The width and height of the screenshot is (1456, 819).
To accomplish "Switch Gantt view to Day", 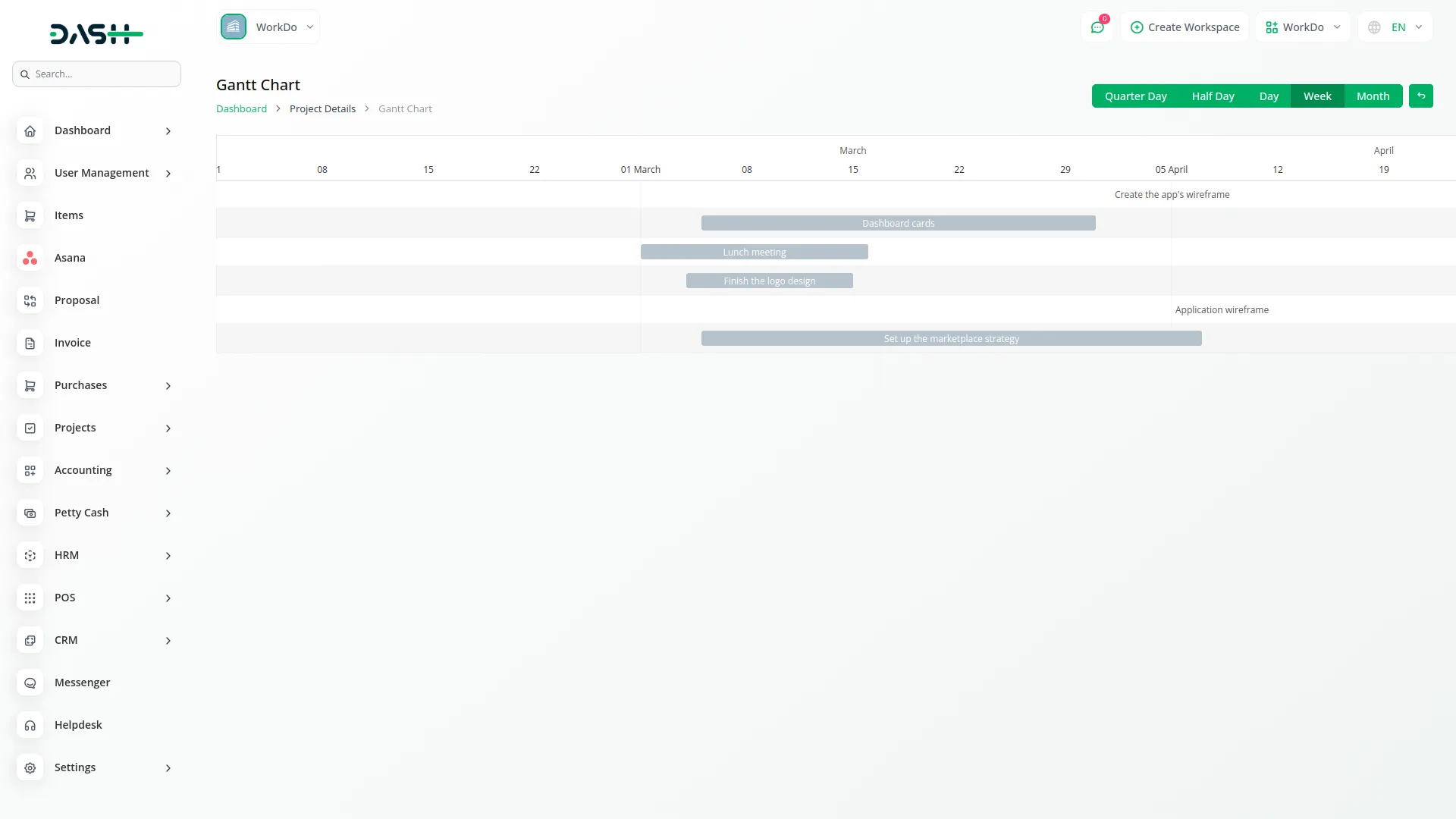I will (1269, 96).
